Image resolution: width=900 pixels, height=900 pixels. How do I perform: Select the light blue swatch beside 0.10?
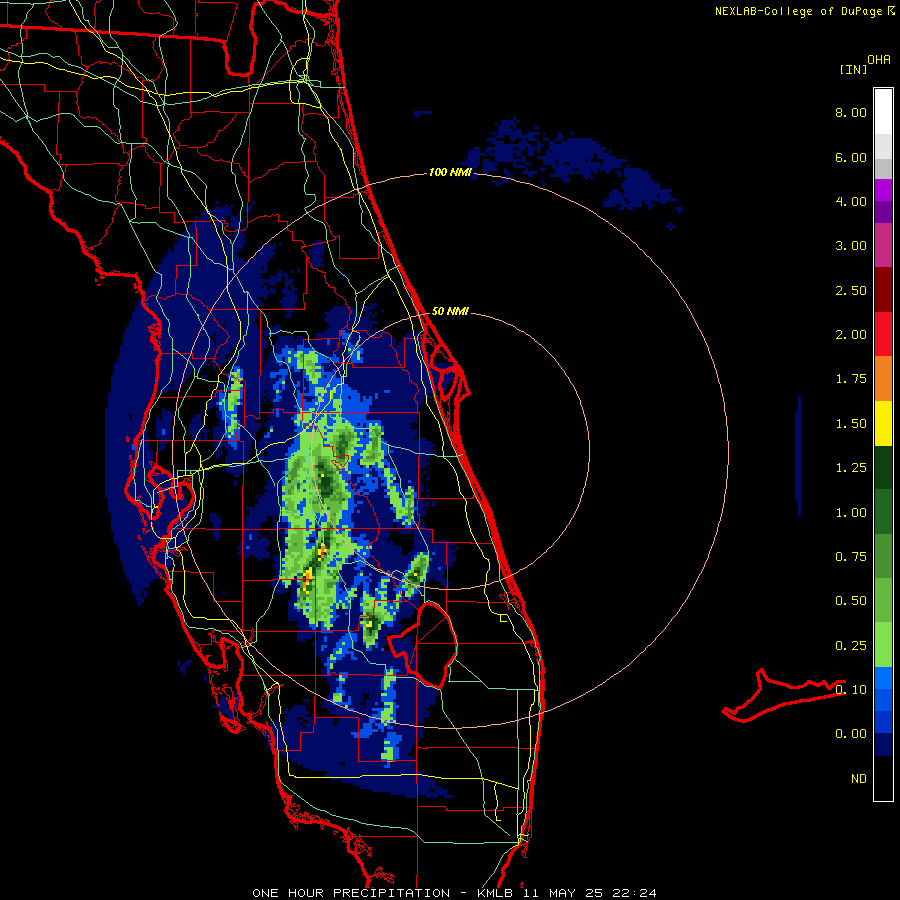coord(883,678)
